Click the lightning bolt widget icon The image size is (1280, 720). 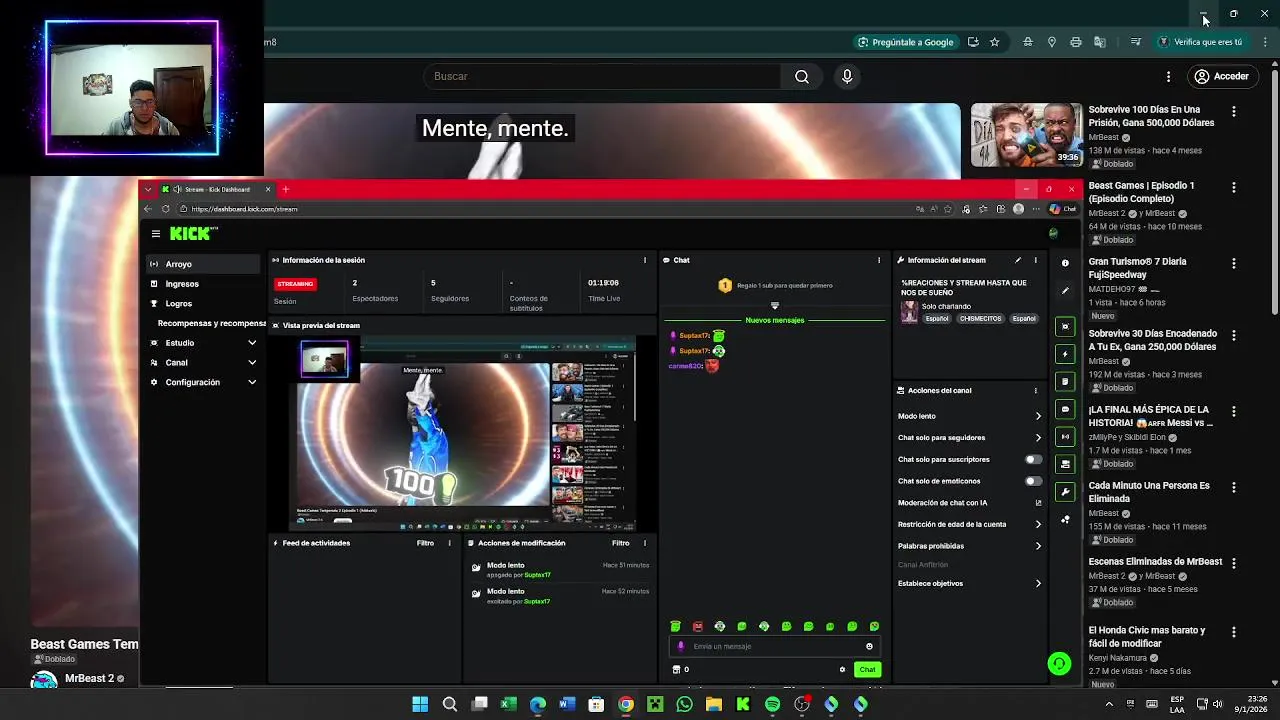1065,354
